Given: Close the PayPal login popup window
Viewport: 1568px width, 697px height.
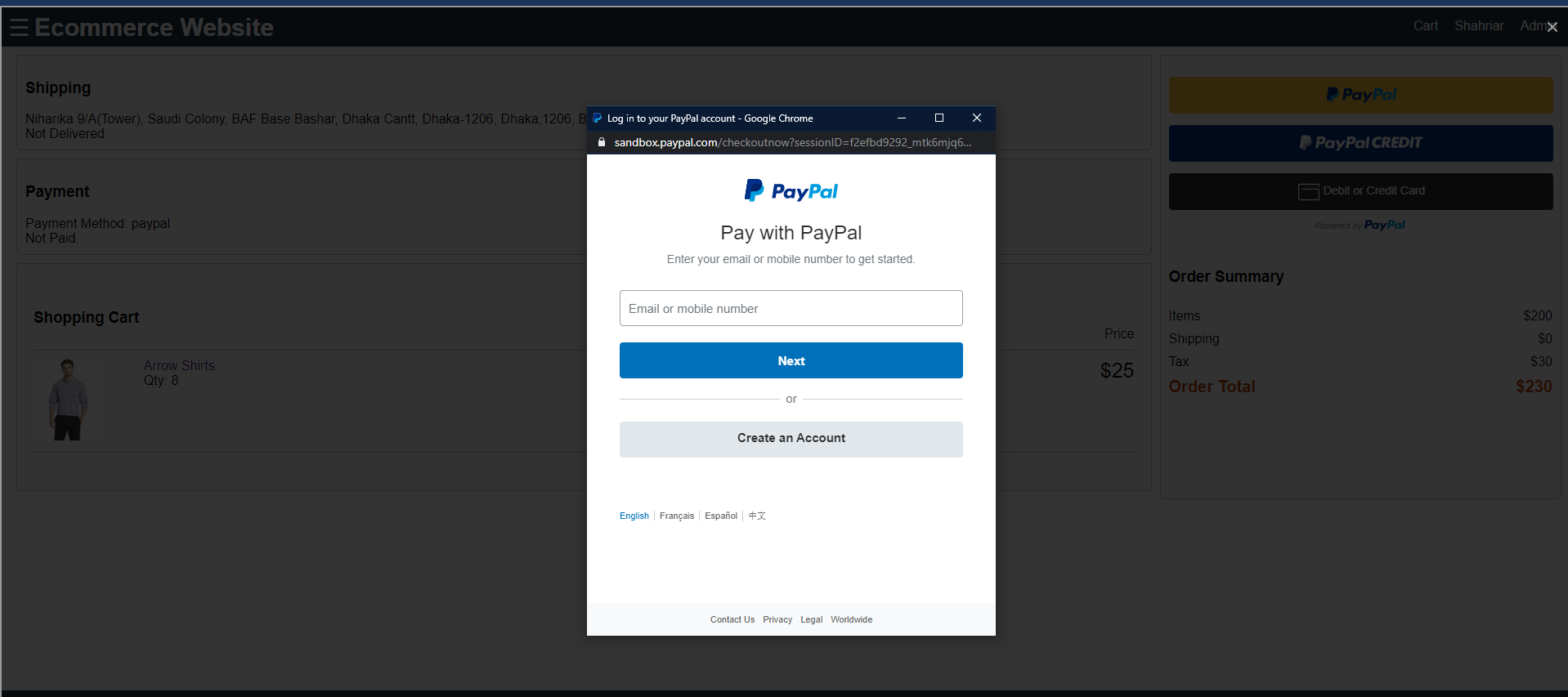Looking at the screenshot, I should tap(977, 118).
